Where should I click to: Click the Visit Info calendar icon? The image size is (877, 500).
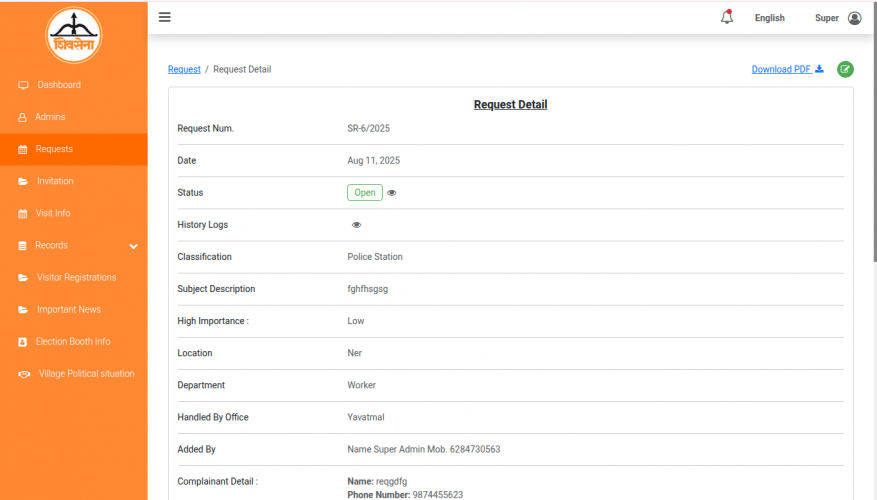click(x=22, y=214)
